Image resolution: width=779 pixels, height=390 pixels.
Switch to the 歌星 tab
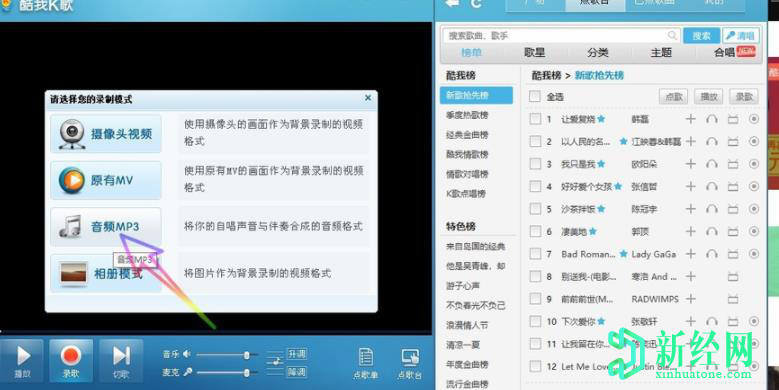tap(535, 52)
